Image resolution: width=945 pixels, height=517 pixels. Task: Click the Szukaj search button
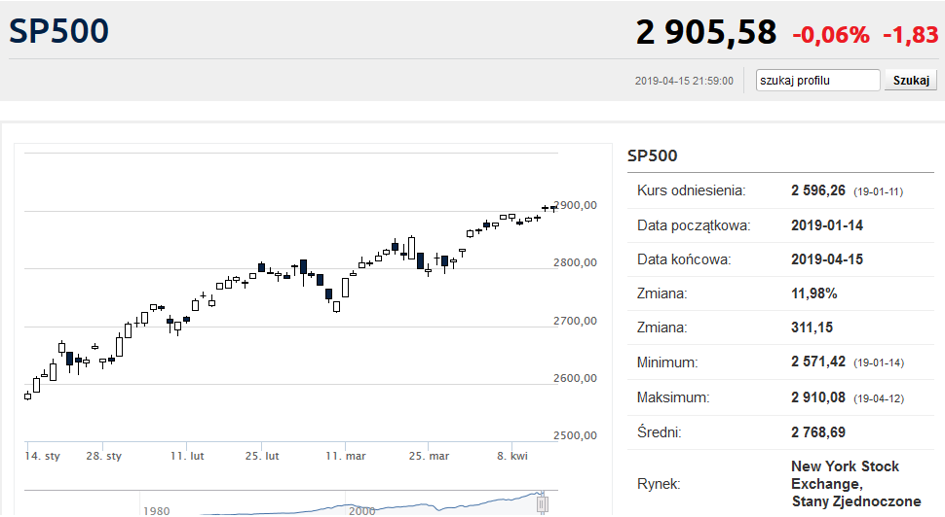pos(910,80)
